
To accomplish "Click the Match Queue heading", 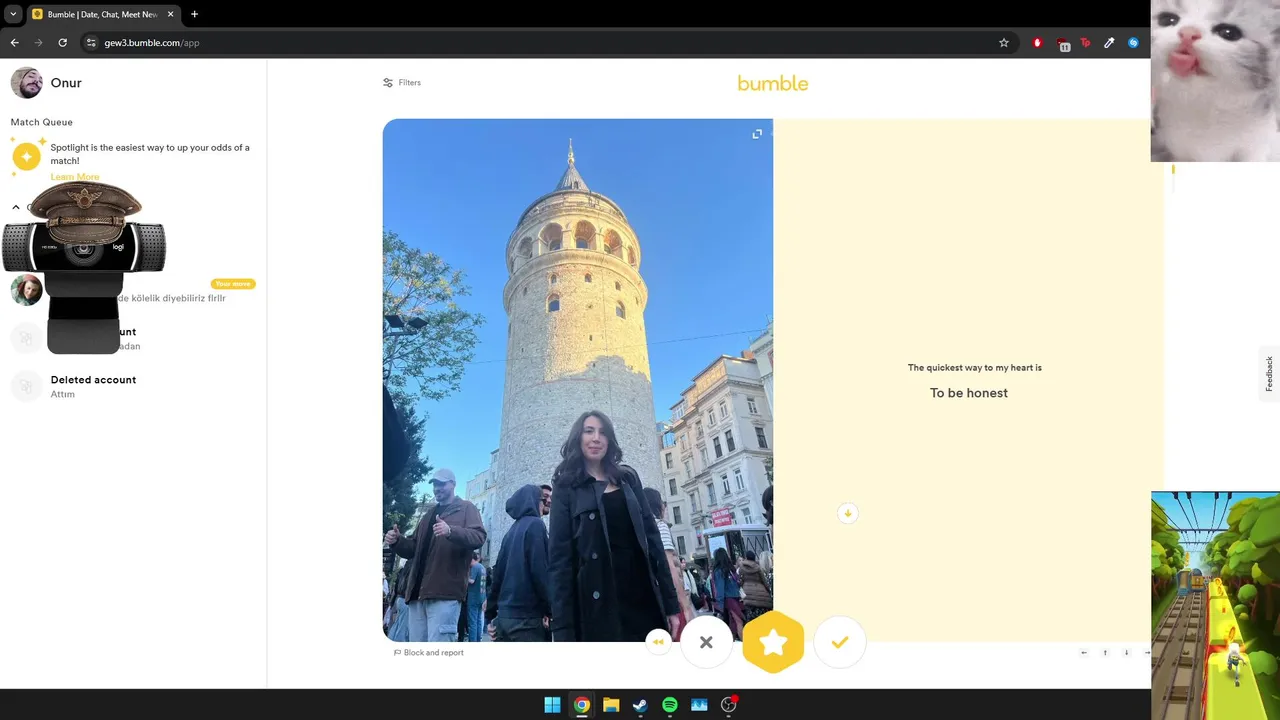I will point(42,122).
